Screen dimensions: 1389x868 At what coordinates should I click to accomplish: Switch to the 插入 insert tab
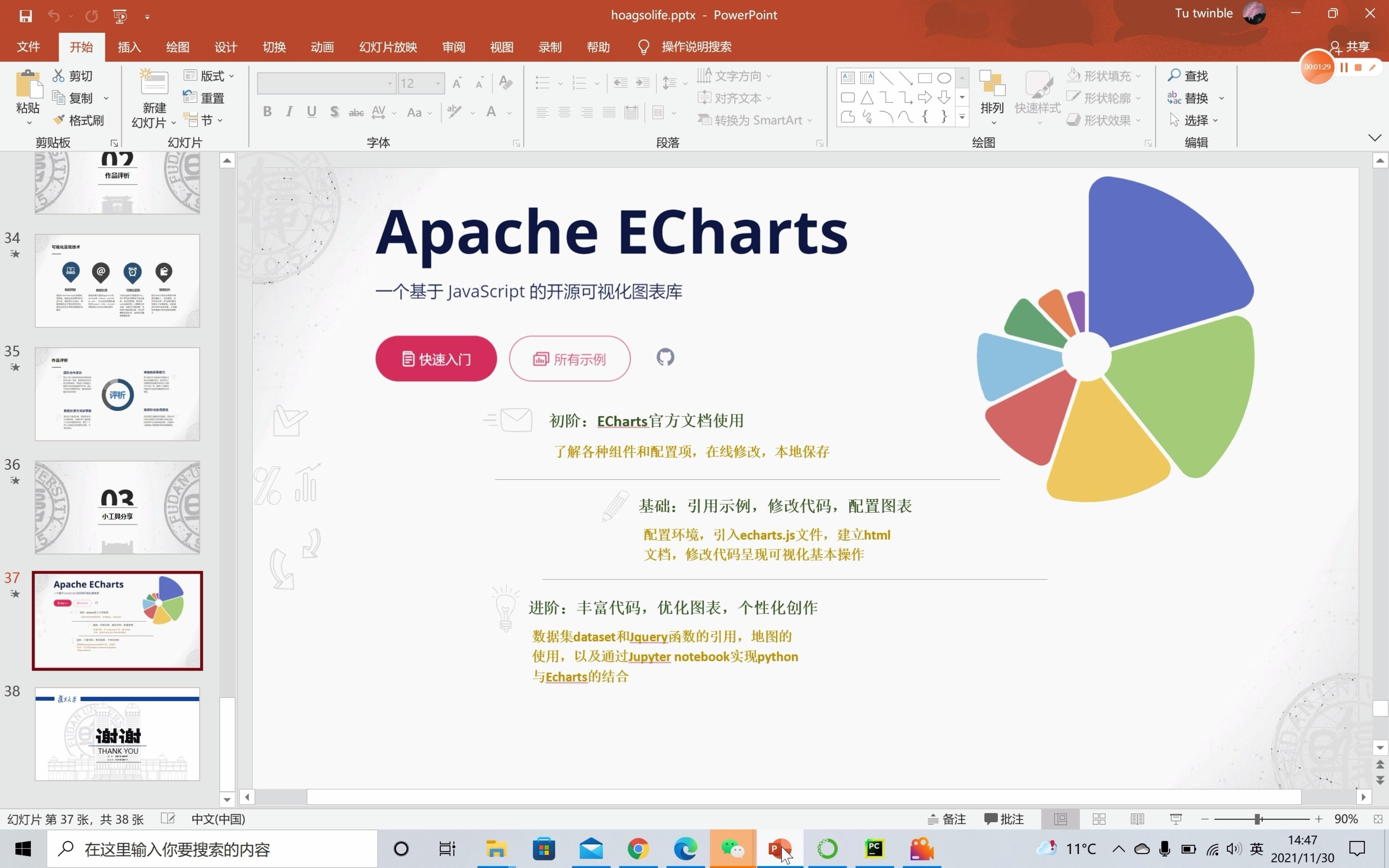coord(129,47)
